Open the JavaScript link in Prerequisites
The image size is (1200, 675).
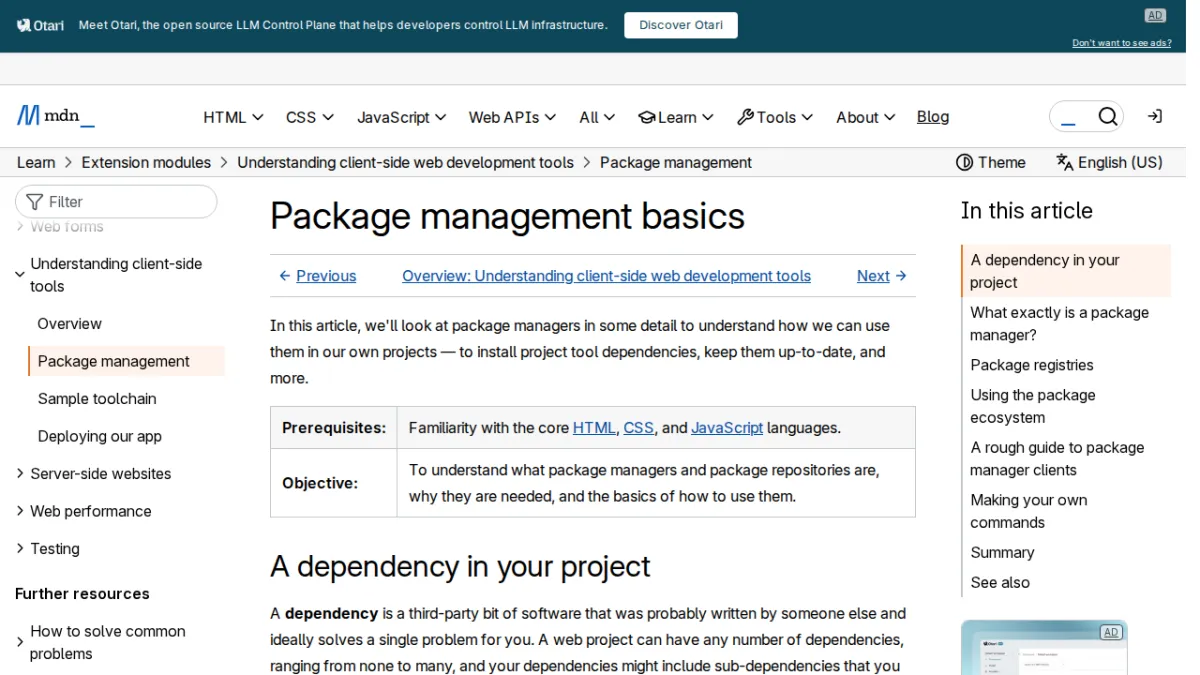tap(727, 428)
